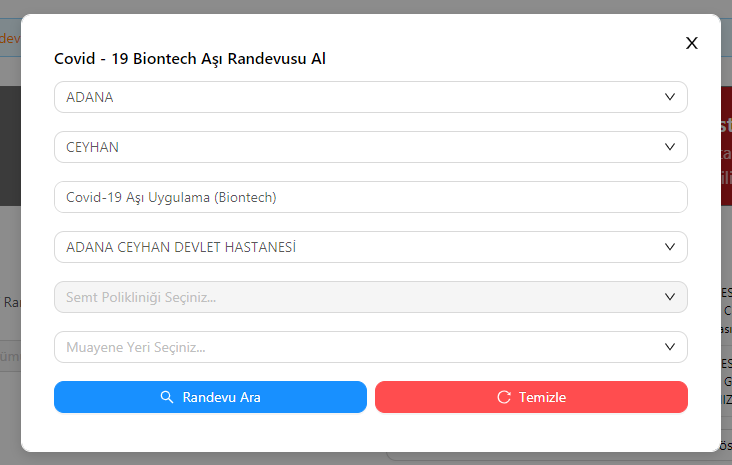The width and height of the screenshot is (732, 465).
Task: Click the ADANA text in the province field
Action: pos(90,97)
